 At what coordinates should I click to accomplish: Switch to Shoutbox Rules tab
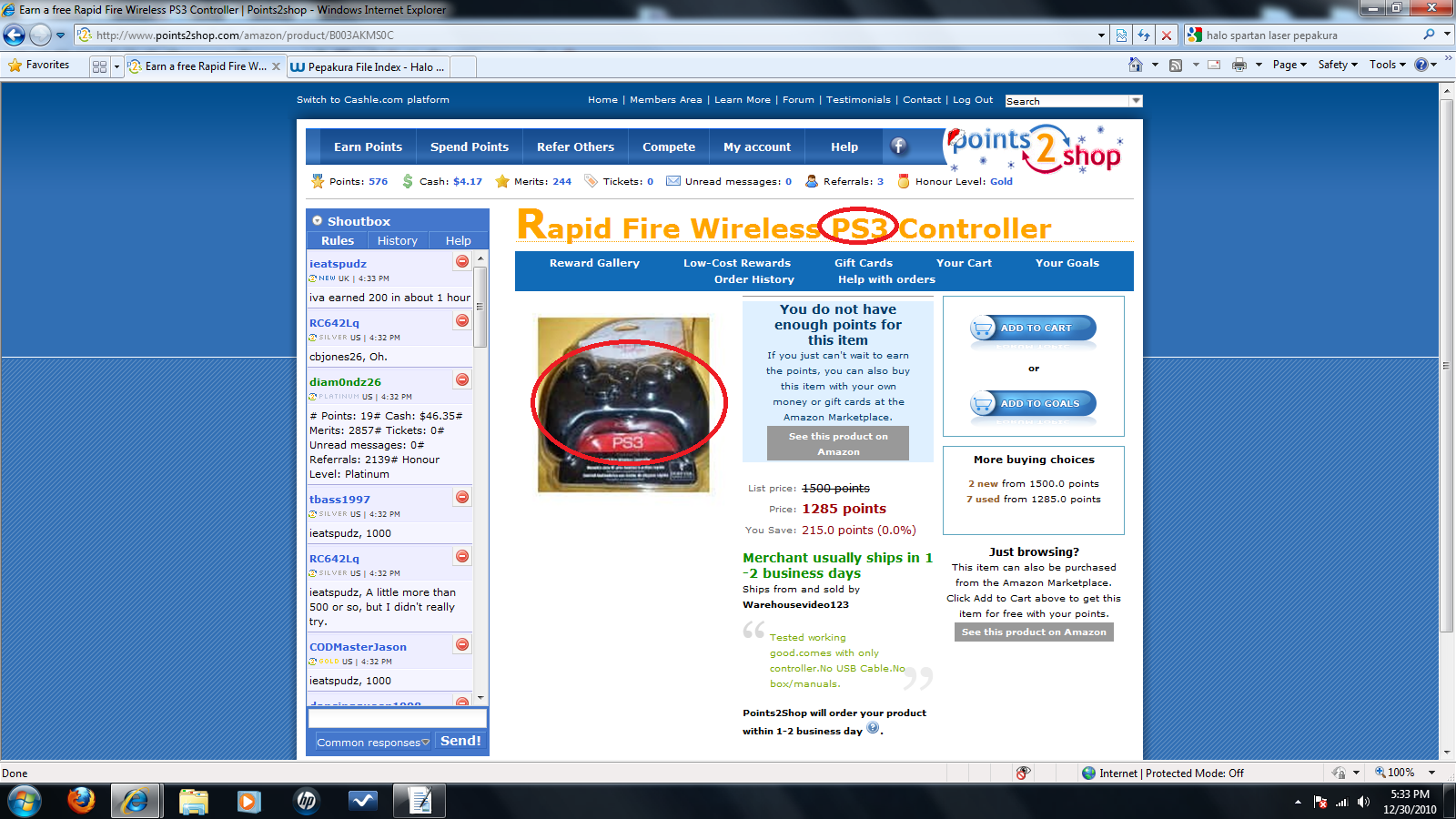coord(337,240)
